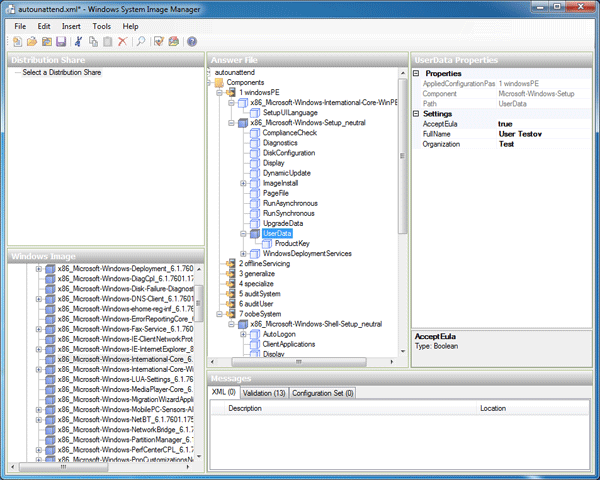Screen dimensions: 600x480
Task: Click the Cut scissors icon in toolbar
Action: (x=79, y=42)
